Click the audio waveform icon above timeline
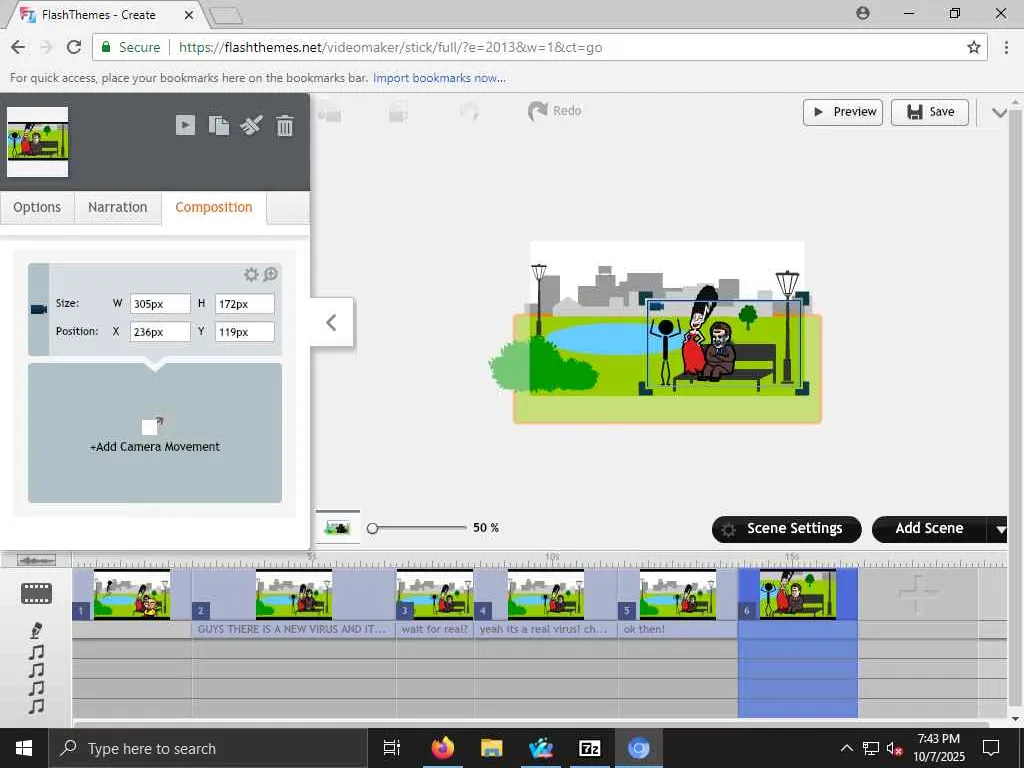This screenshot has width=1024, height=768. click(37, 560)
